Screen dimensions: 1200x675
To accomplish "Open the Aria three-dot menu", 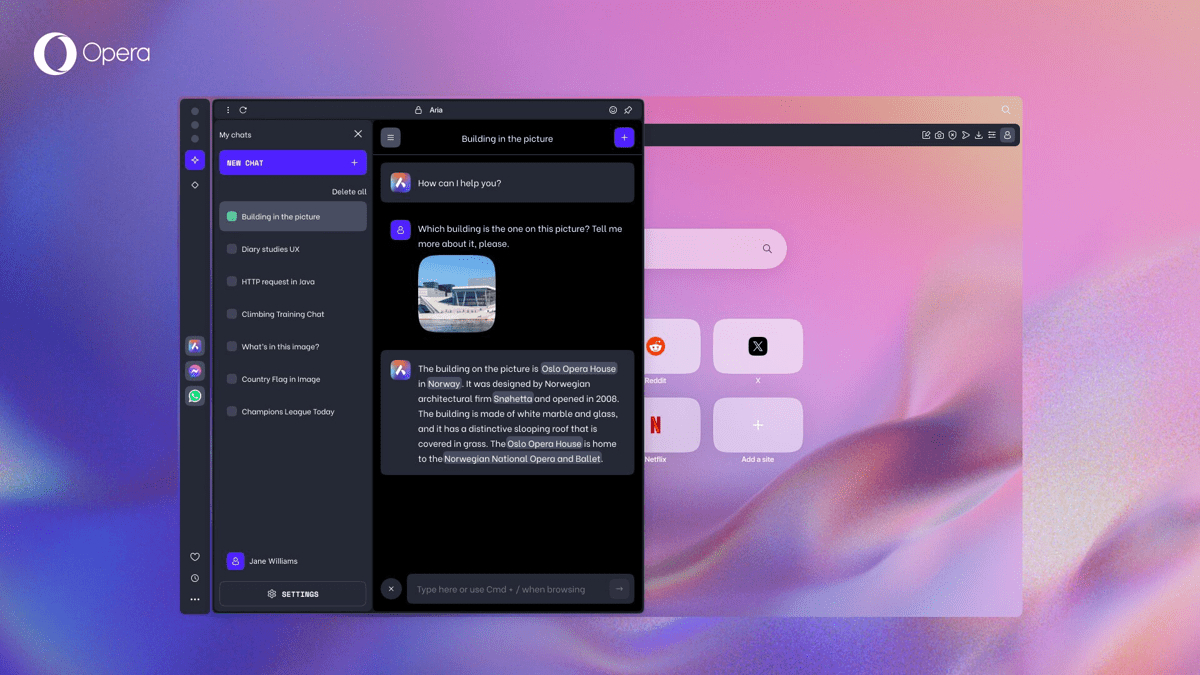I will (x=228, y=110).
